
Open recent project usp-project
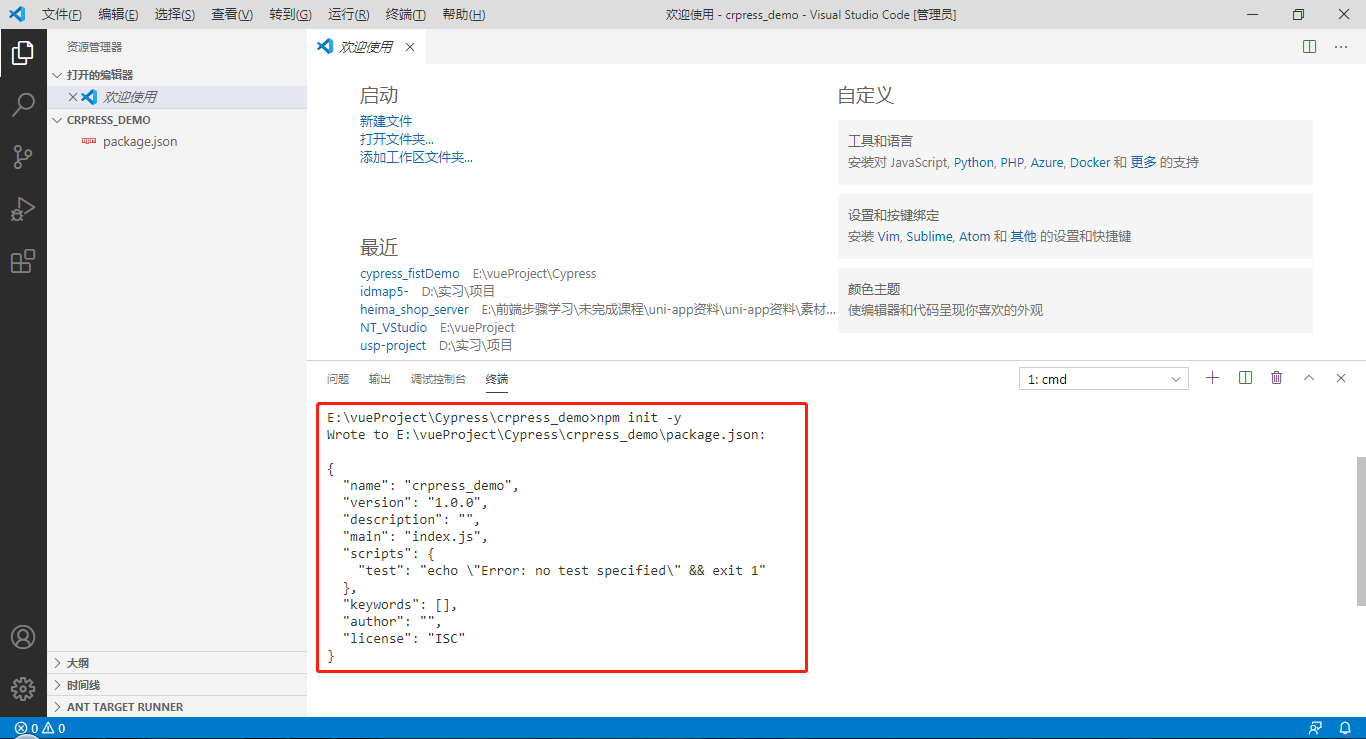(x=393, y=345)
